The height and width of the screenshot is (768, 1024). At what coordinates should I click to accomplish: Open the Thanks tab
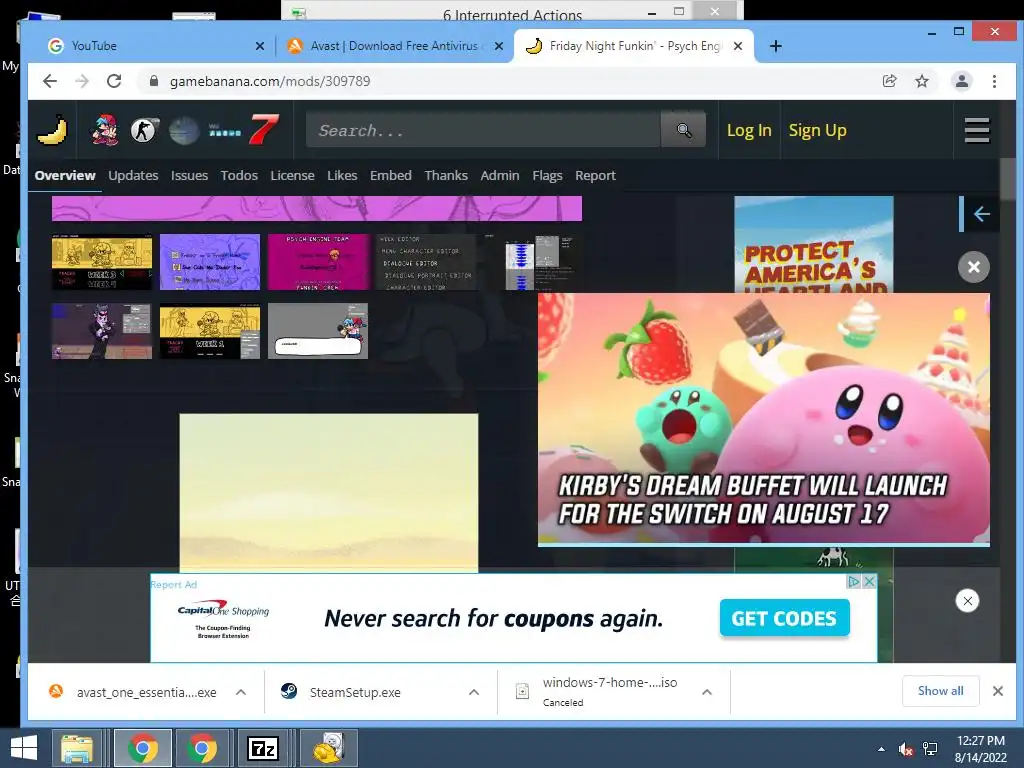point(446,175)
